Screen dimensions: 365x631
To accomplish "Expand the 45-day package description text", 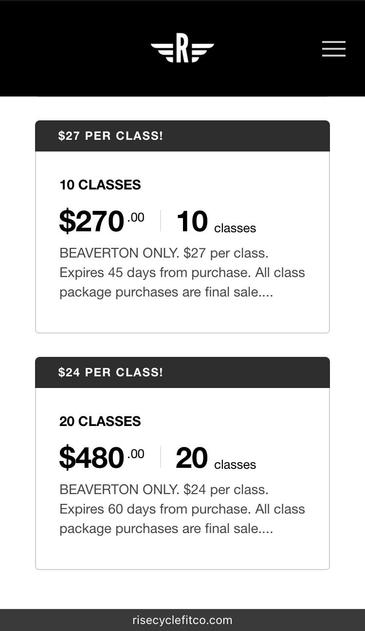I will tap(182, 272).
